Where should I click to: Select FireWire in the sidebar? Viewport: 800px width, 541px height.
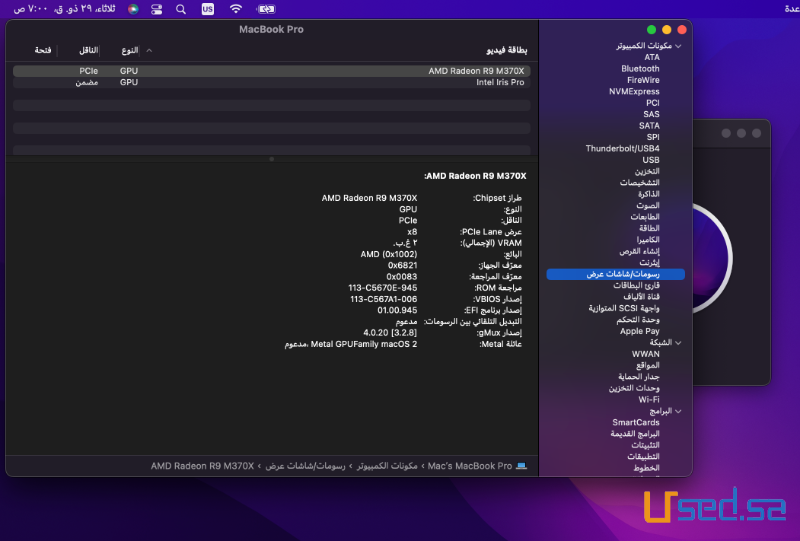click(643, 80)
